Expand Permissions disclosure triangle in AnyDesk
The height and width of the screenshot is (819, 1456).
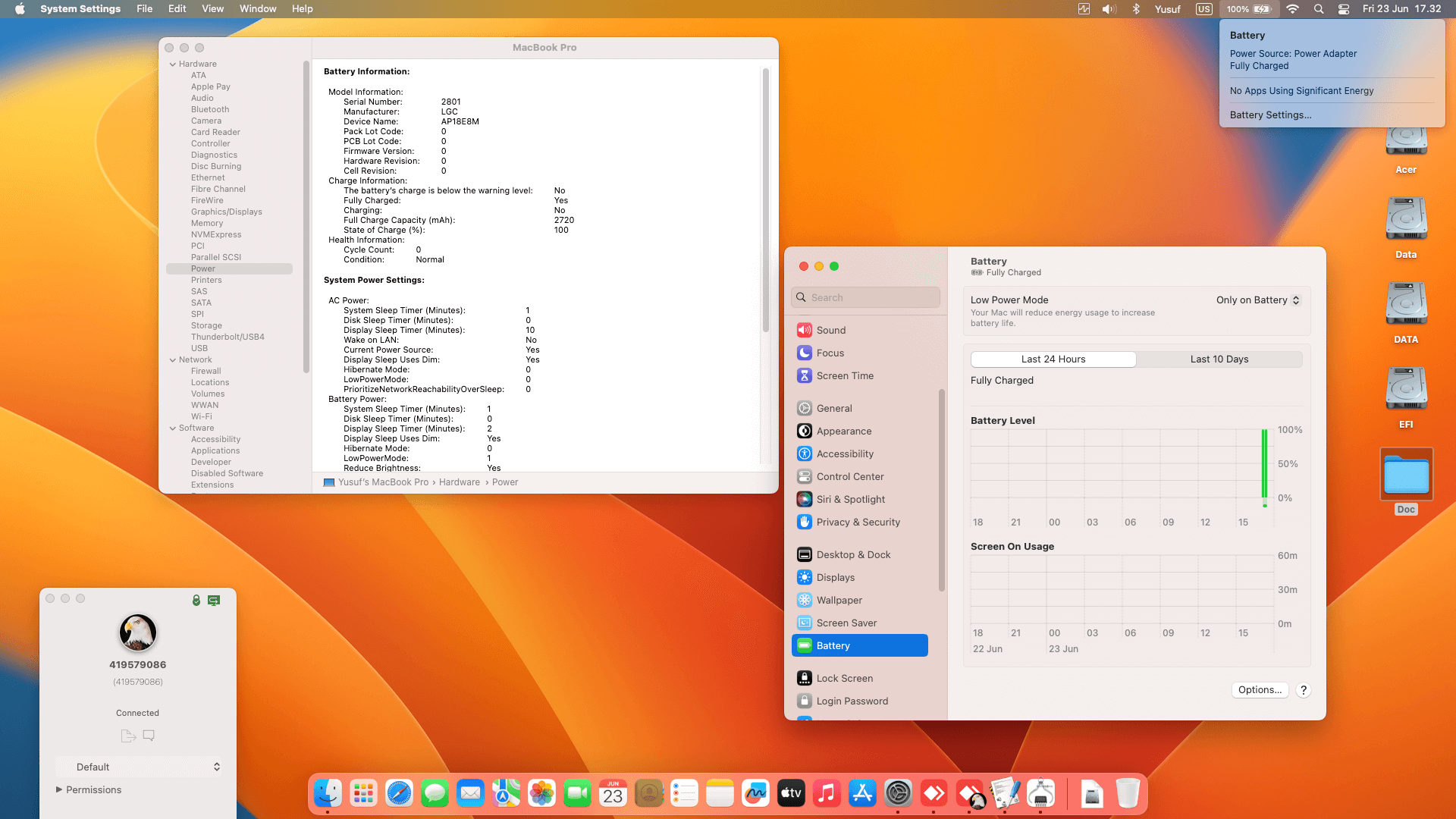[x=59, y=789]
